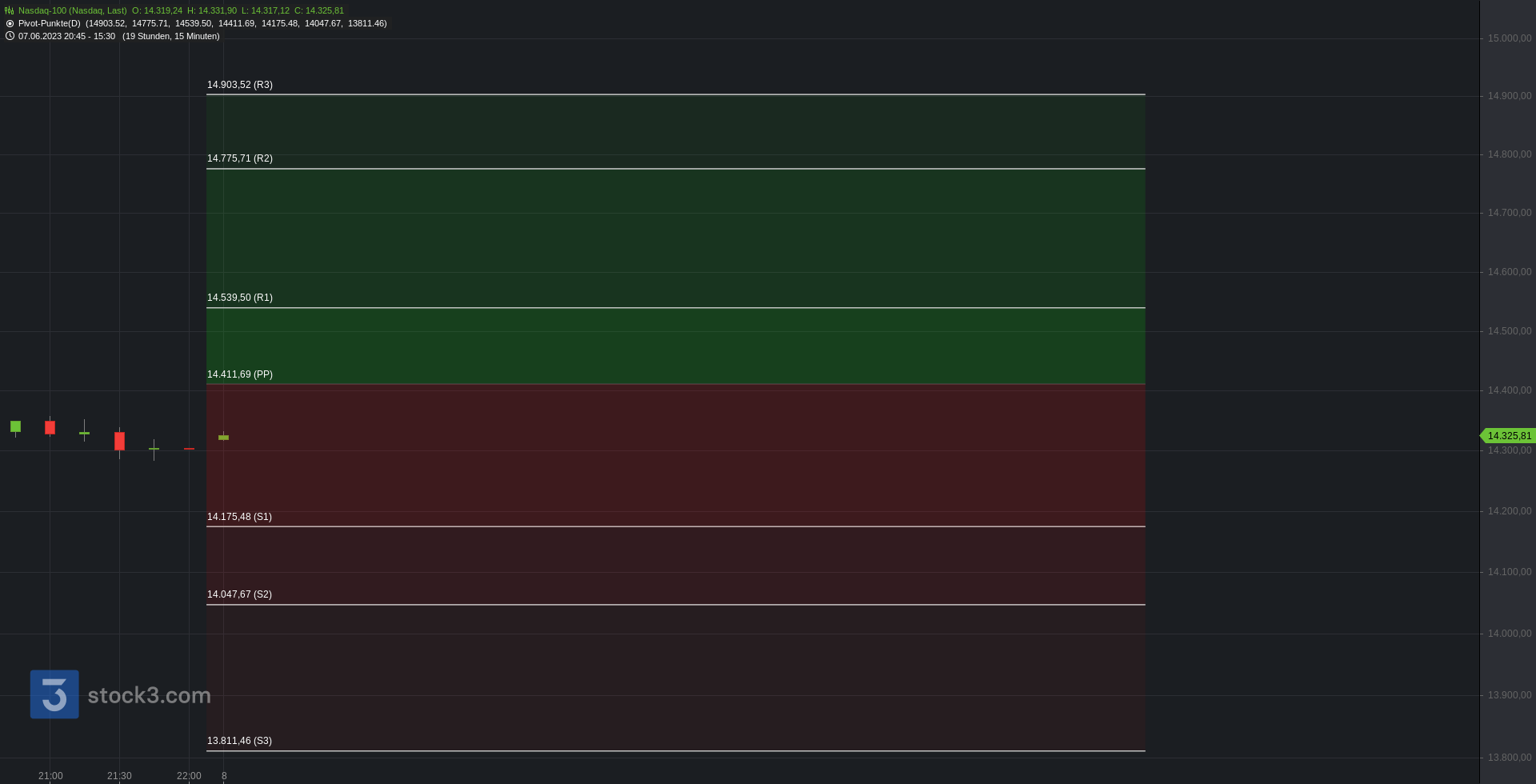Click the candlestick icon beside Nasdaq-100
Viewport: 1536px width, 784px height.
(10, 10)
